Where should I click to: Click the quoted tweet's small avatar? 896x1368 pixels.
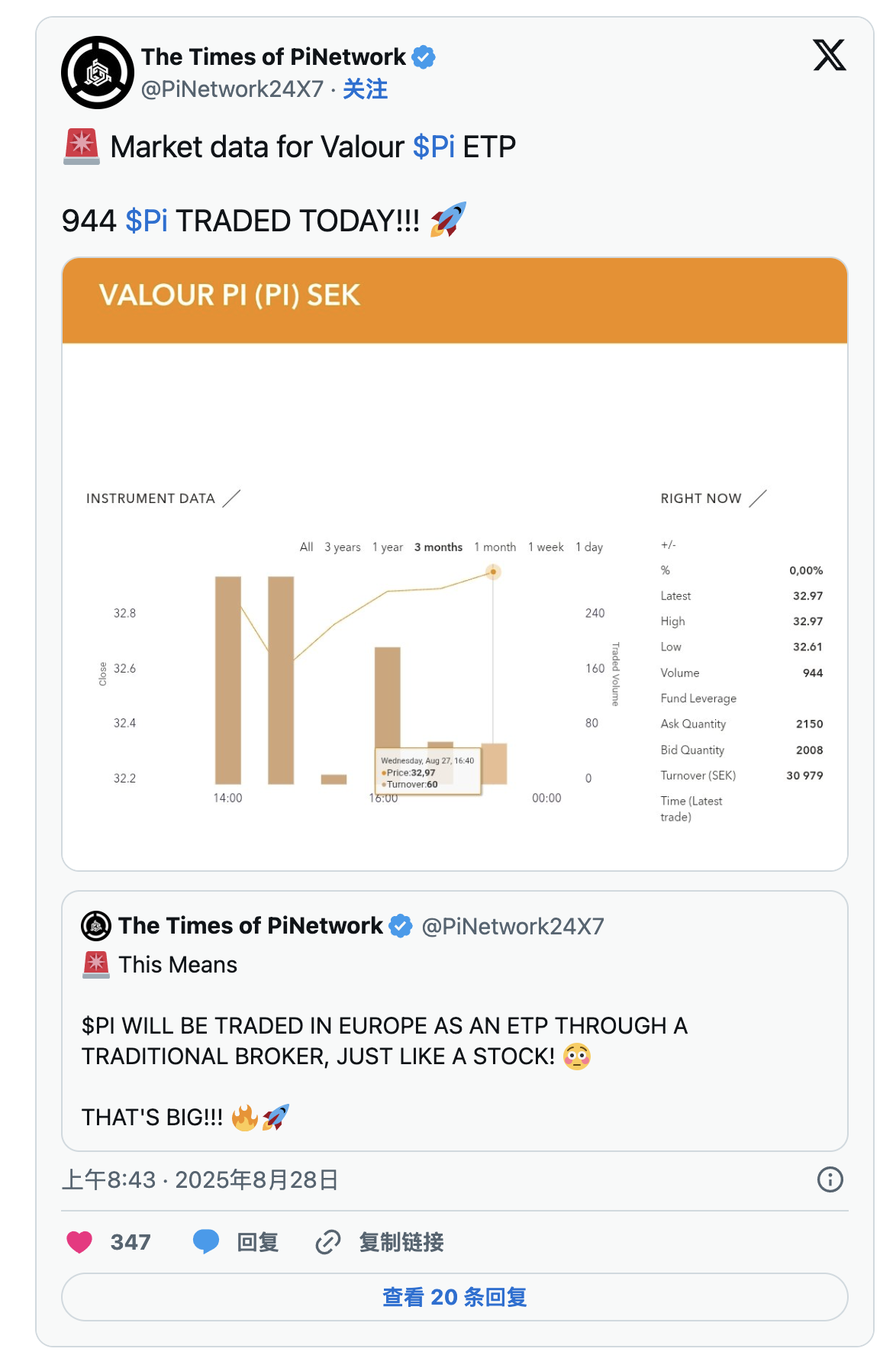(96, 926)
